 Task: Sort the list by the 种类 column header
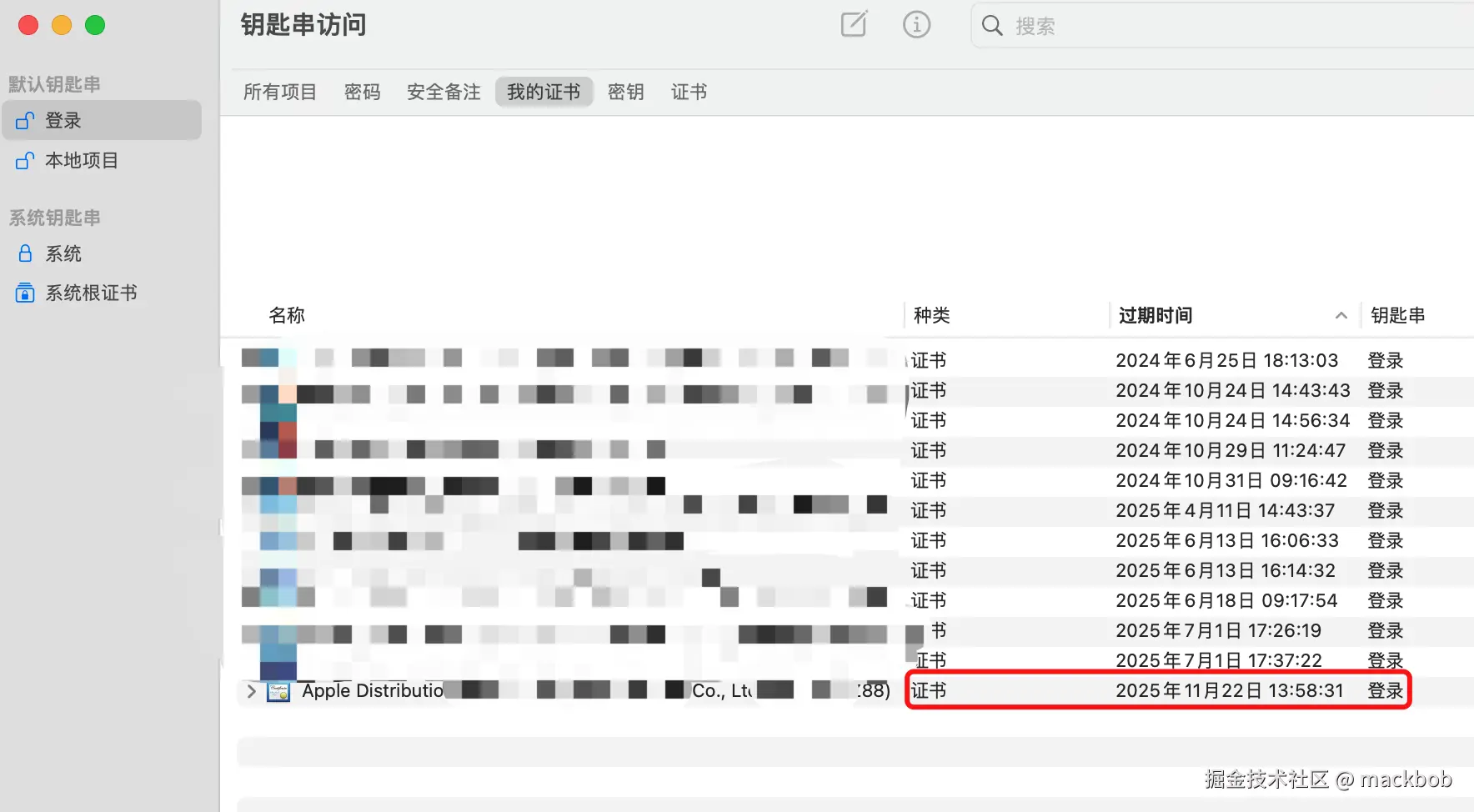click(931, 315)
